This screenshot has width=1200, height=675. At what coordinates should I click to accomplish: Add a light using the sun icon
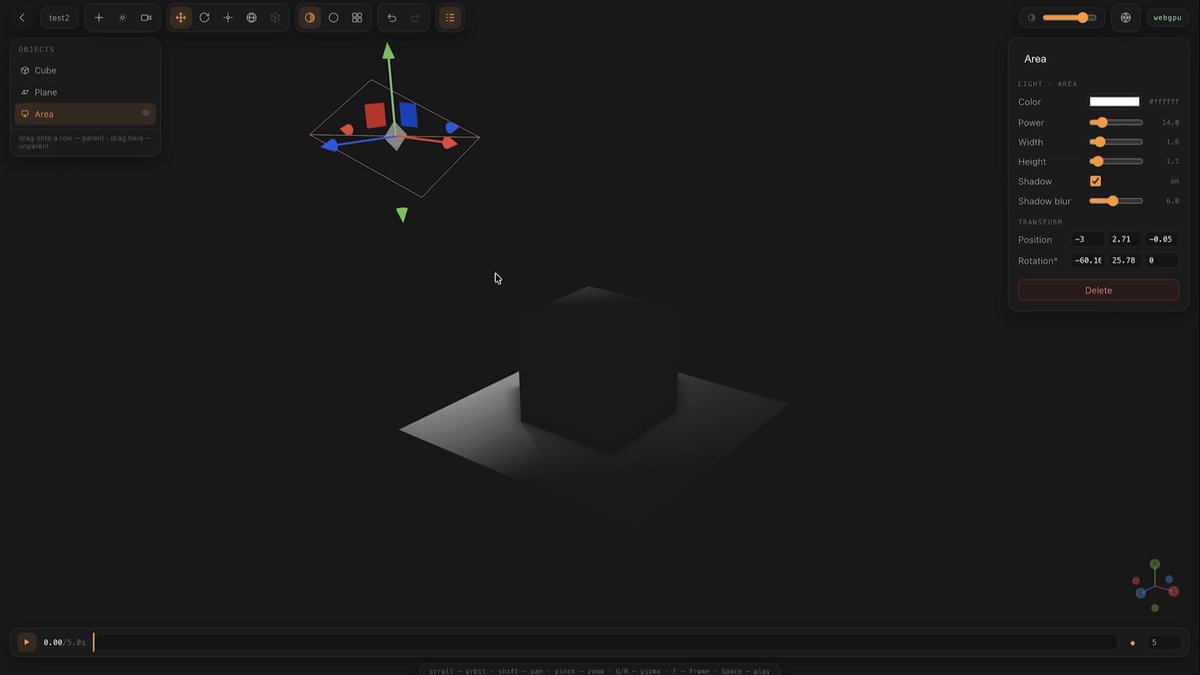pos(122,18)
